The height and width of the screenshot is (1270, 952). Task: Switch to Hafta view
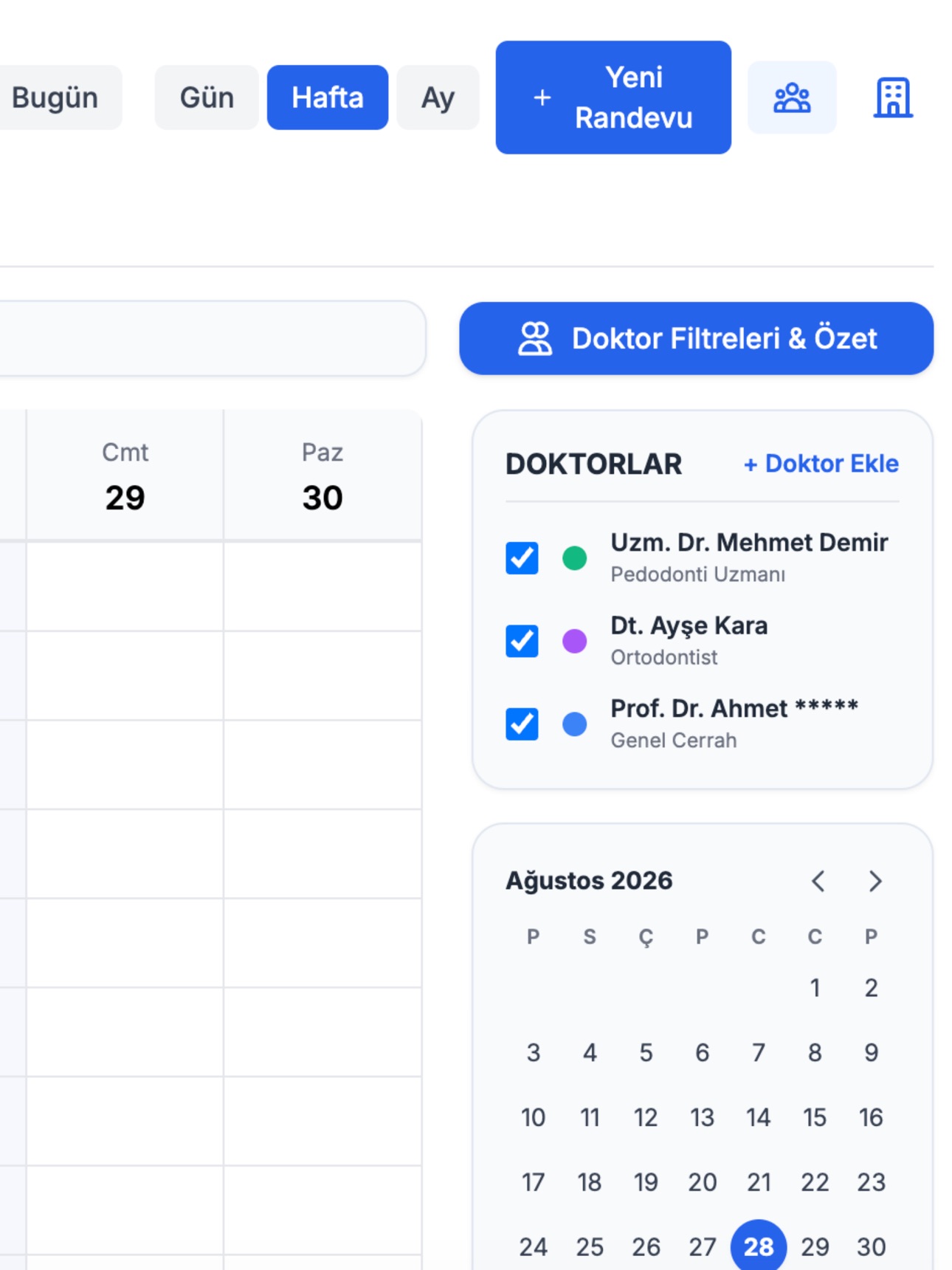click(328, 97)
